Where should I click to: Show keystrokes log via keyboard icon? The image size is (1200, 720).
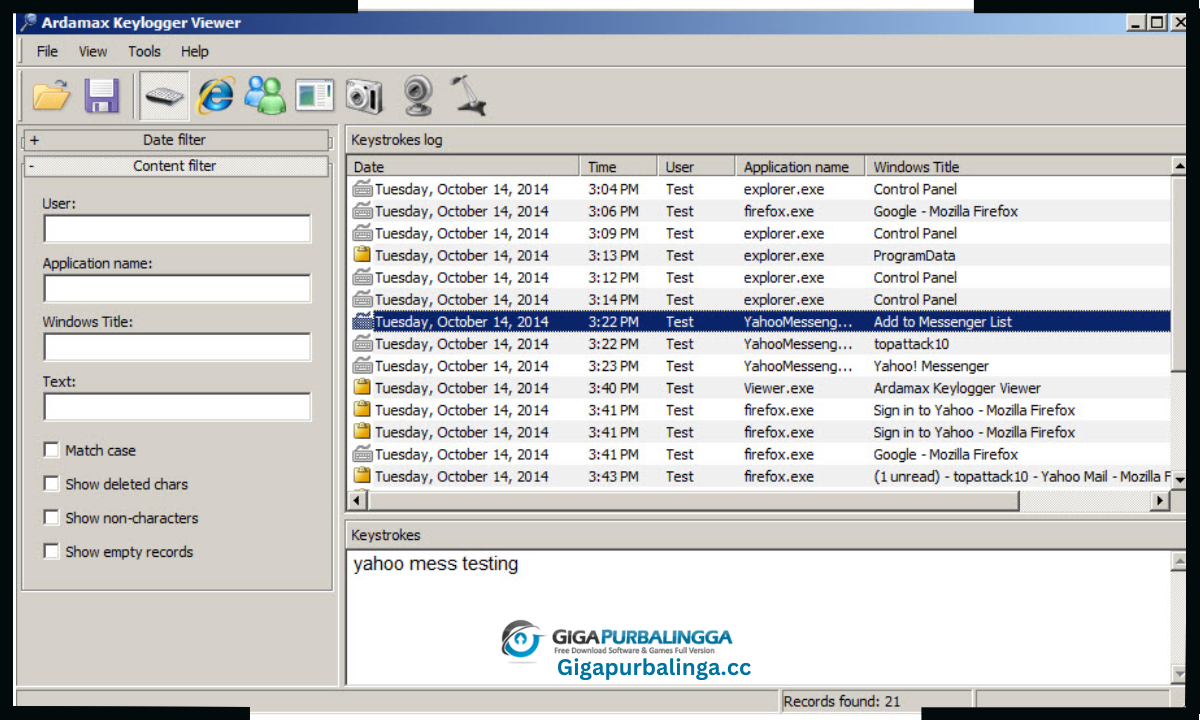click(x=163, y=96)
